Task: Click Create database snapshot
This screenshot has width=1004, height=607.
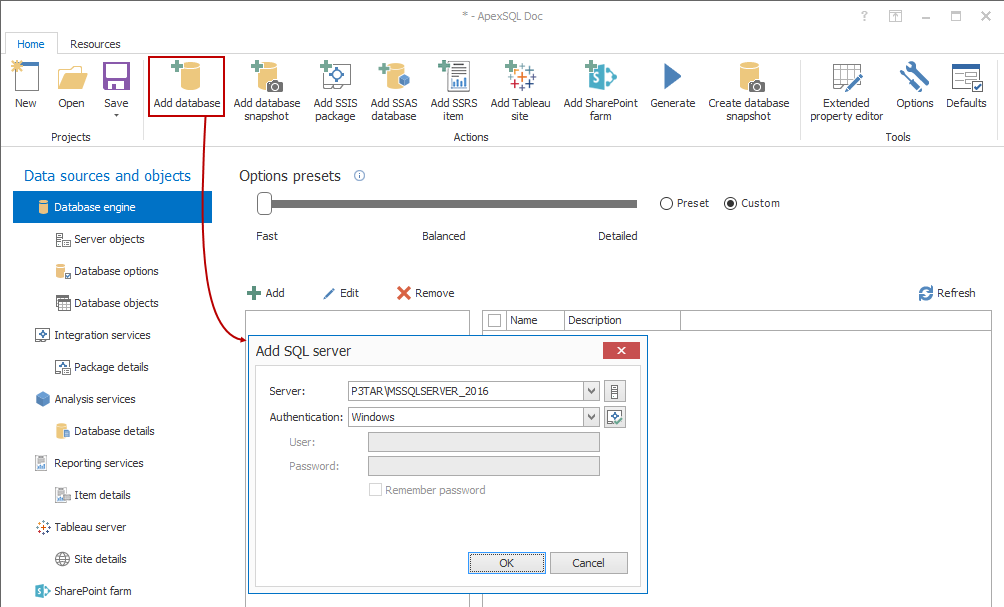Action: [x=749, y=91]
